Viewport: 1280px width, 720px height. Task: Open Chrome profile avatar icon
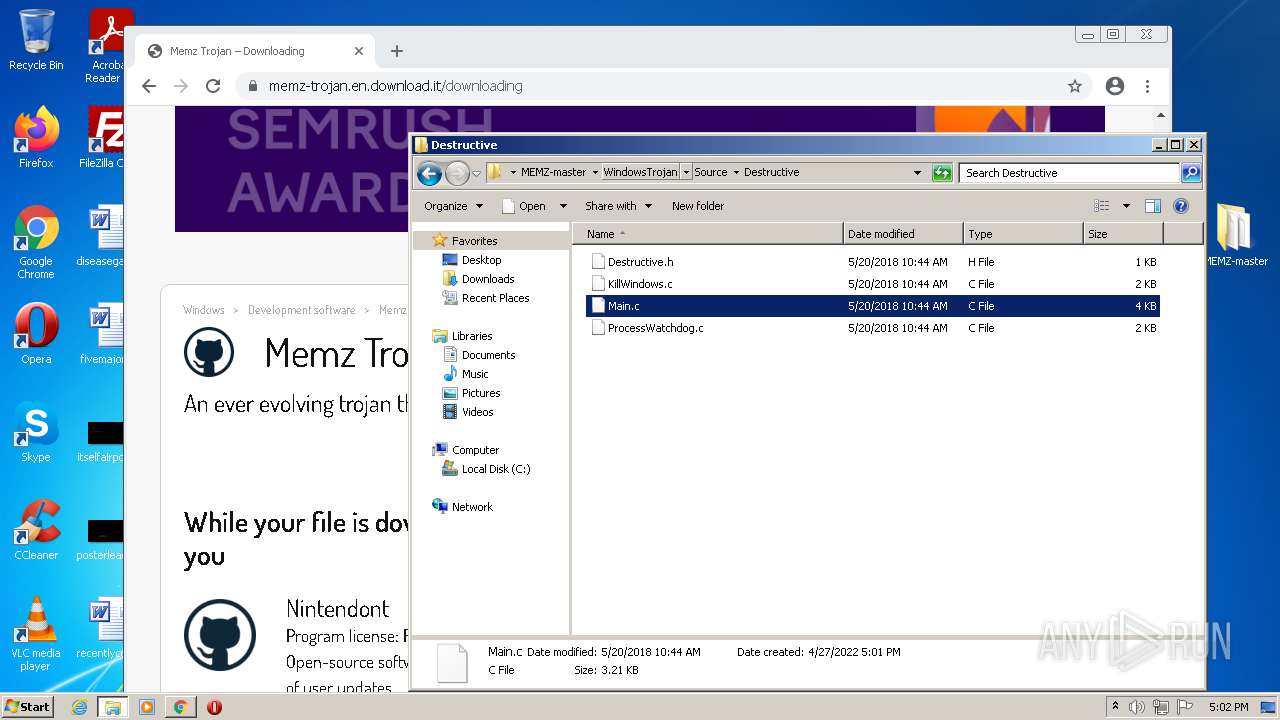click(1115, 86)
